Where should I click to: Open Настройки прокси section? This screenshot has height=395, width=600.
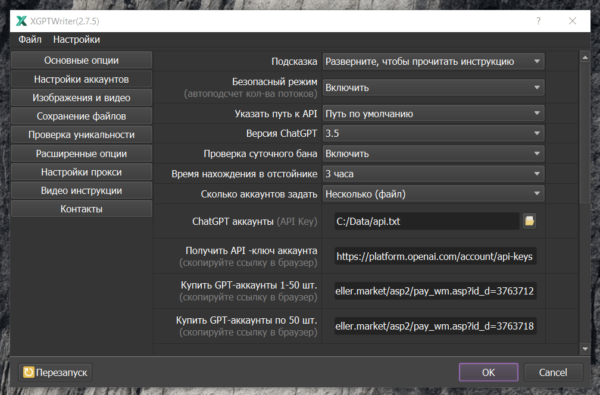click(82, 172)
